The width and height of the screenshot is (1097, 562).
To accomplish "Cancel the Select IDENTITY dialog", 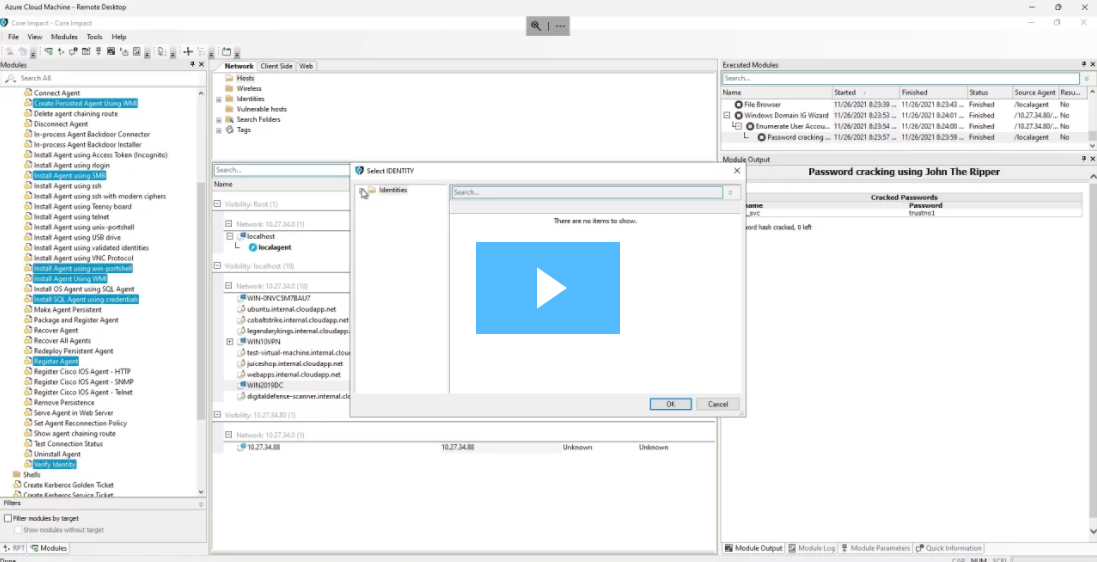I will [717, 404].
